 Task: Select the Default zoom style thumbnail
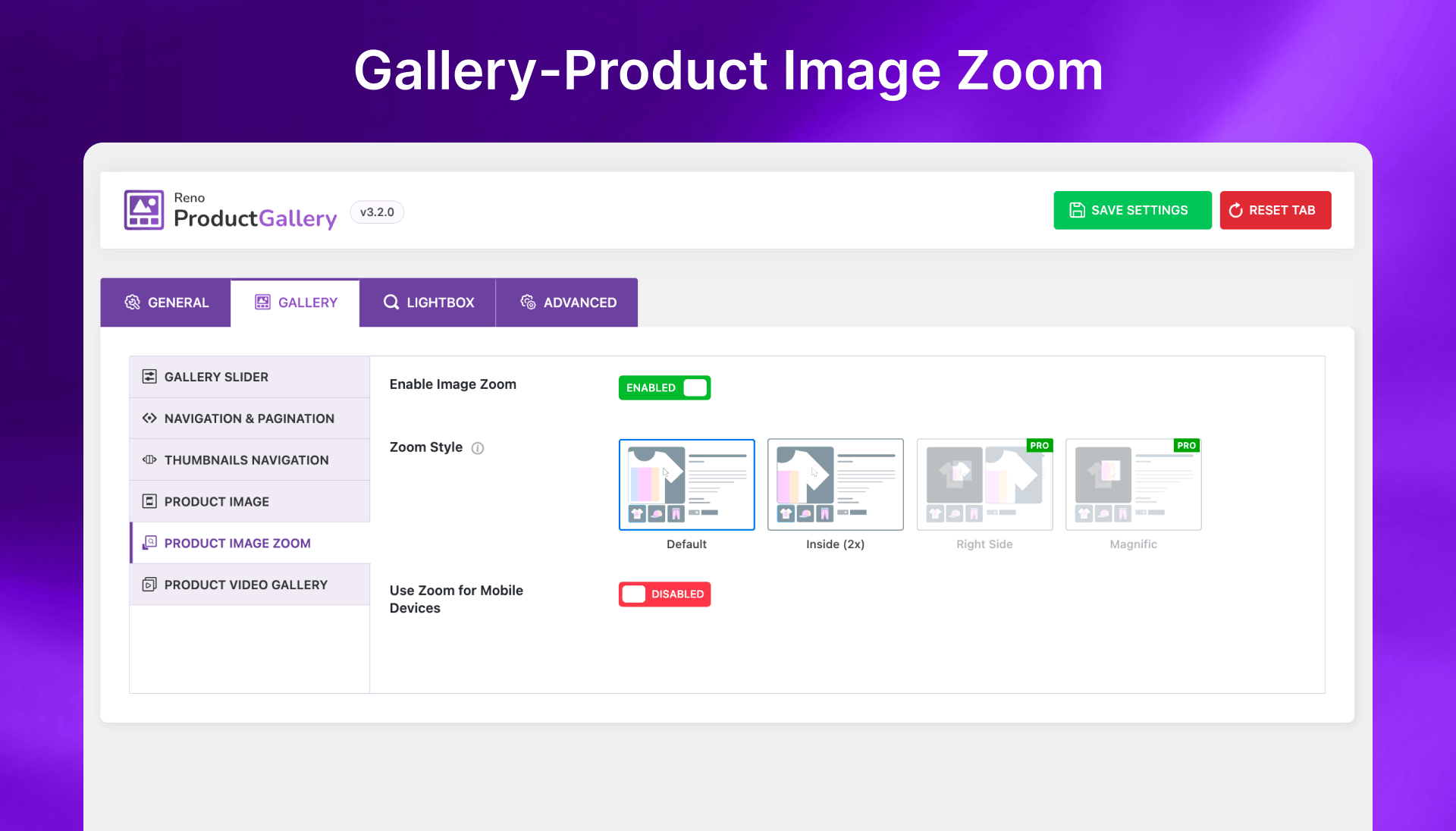pyautogui.click(x=686, y=484)
